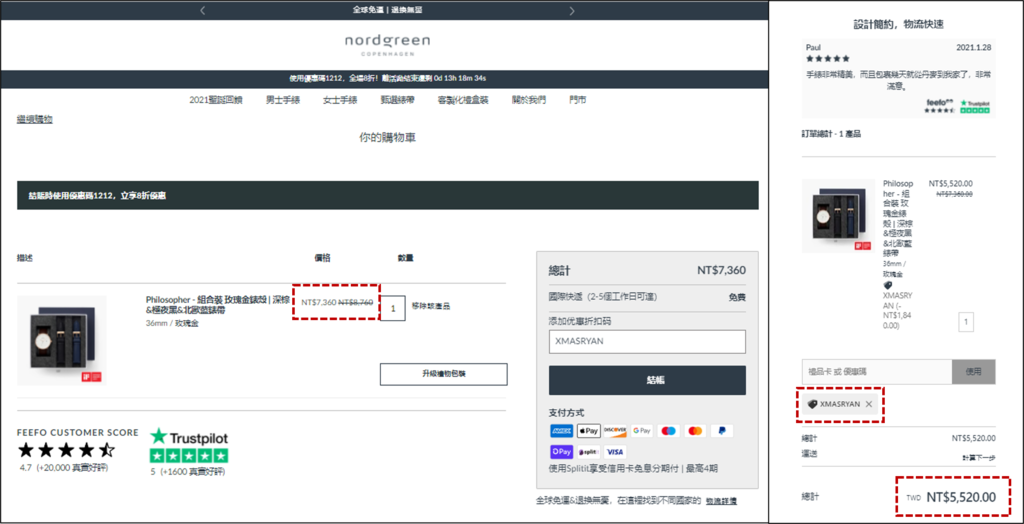Click the green Trustpilot five-star rating
The width and height of the screenshot is (1024, 524).
[x=189, y=455]
